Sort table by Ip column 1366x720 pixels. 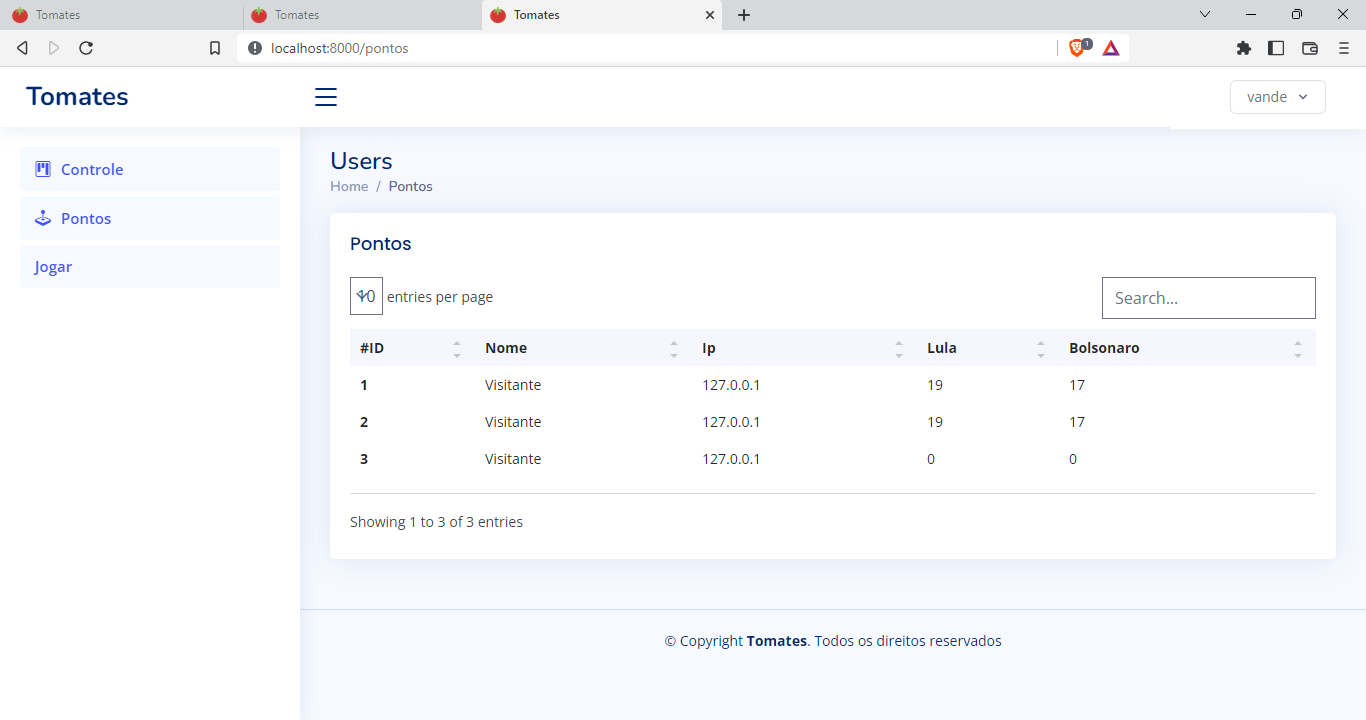pyautogui.click(x=804, y=348)
